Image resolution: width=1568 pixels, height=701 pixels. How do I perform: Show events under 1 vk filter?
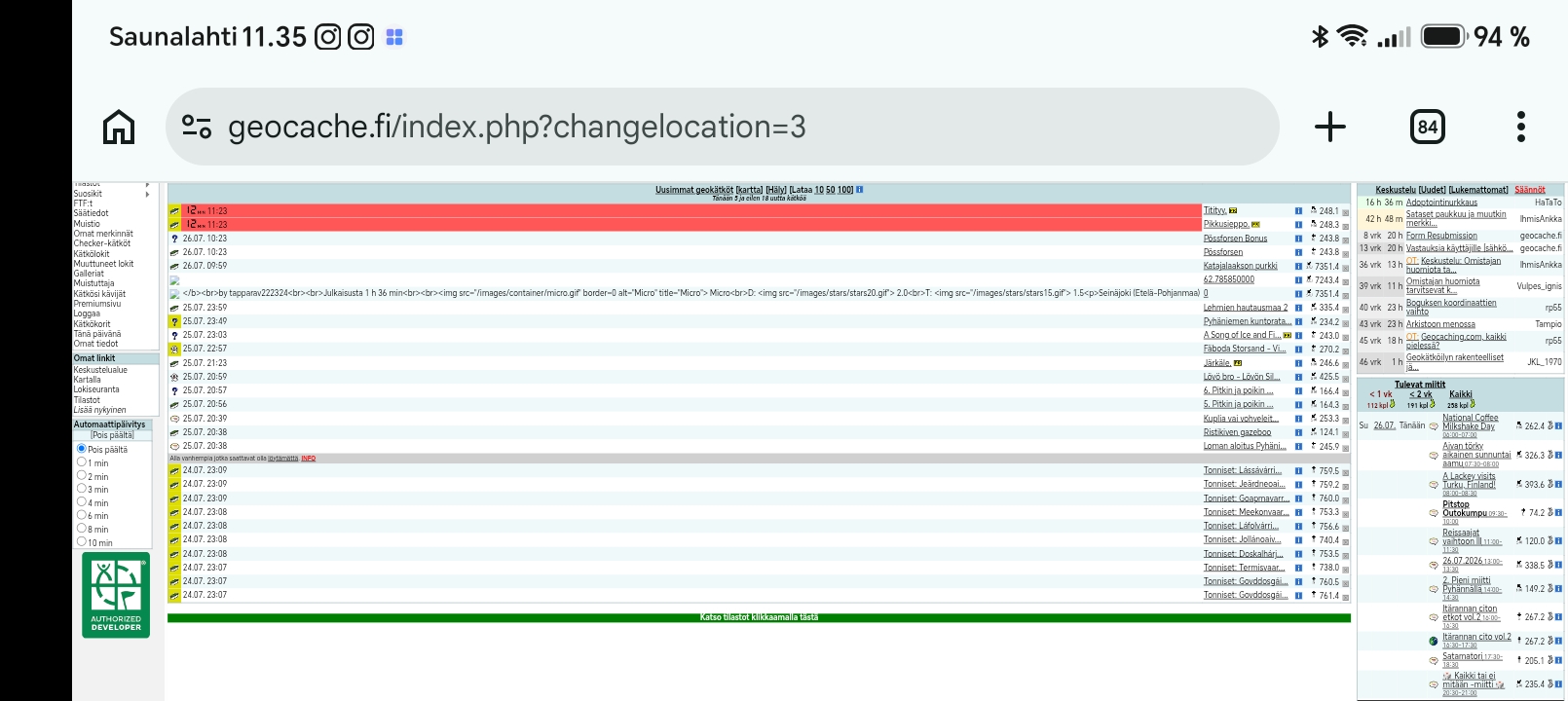point(1380,394)
